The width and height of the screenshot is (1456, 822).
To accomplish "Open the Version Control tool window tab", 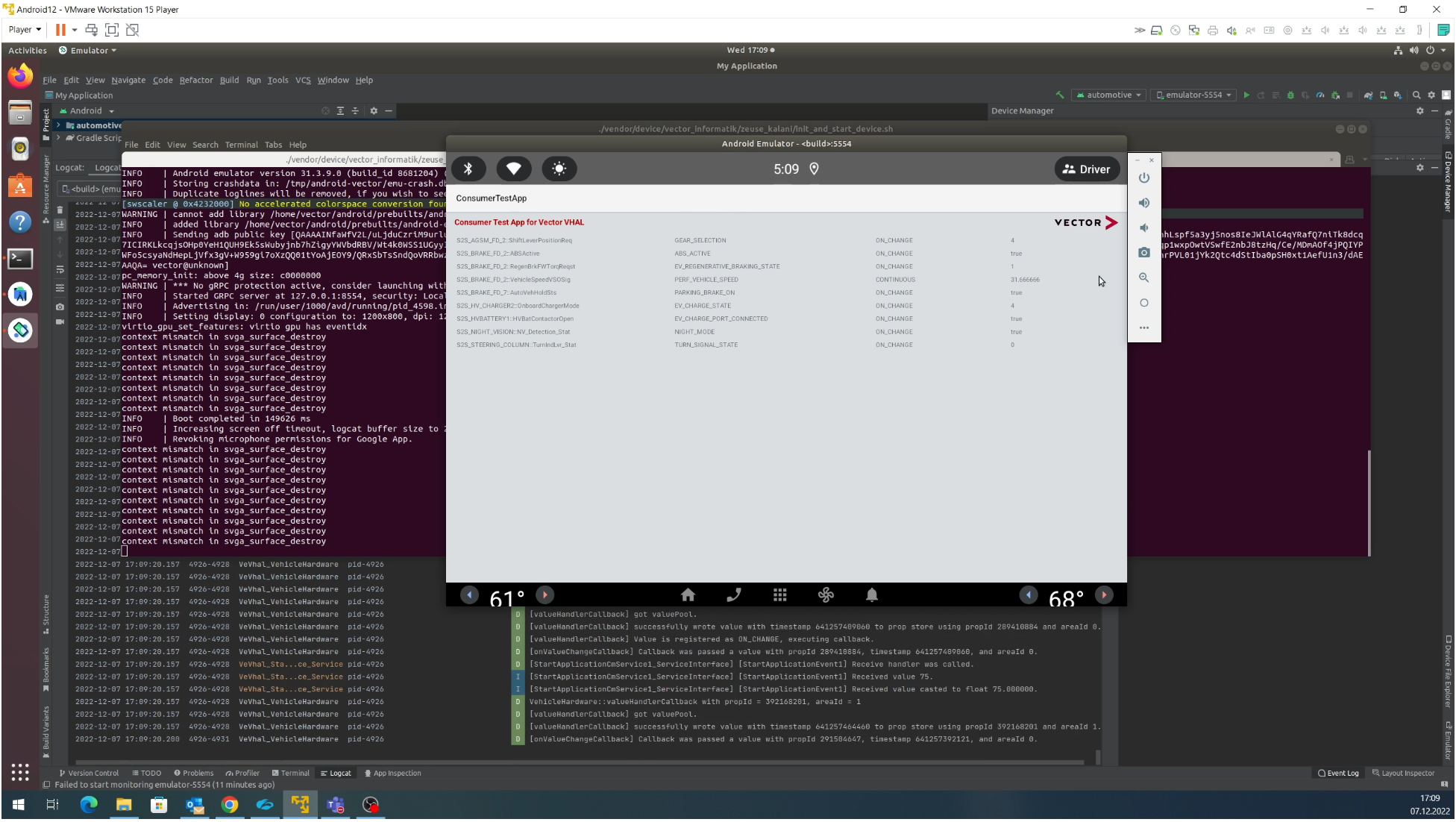I will (89, 773).
